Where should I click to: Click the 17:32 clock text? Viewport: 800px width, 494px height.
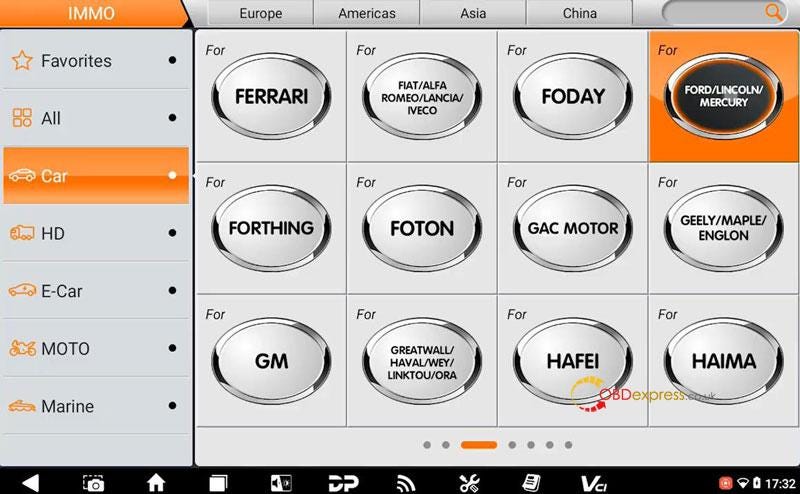[x=781, y=483]
